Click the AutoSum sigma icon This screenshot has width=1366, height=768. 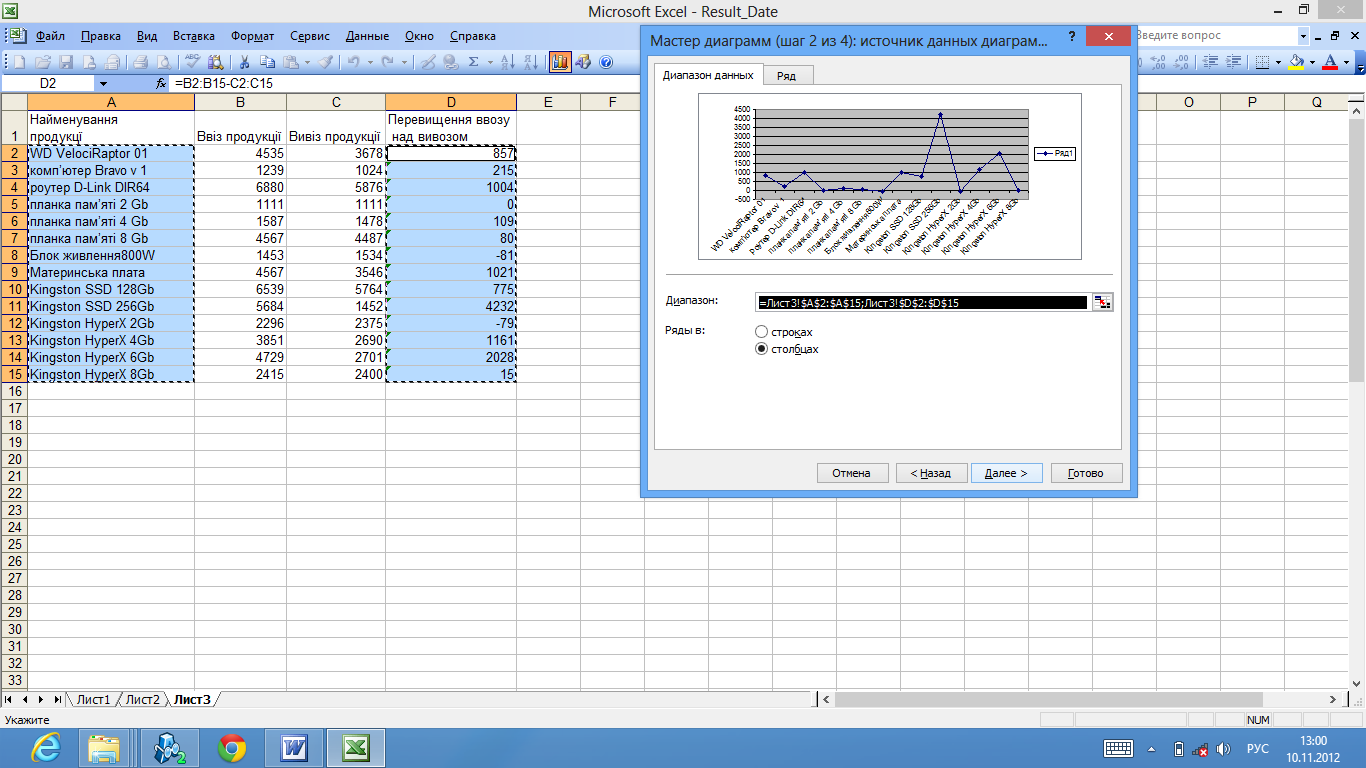pos(473,62)
